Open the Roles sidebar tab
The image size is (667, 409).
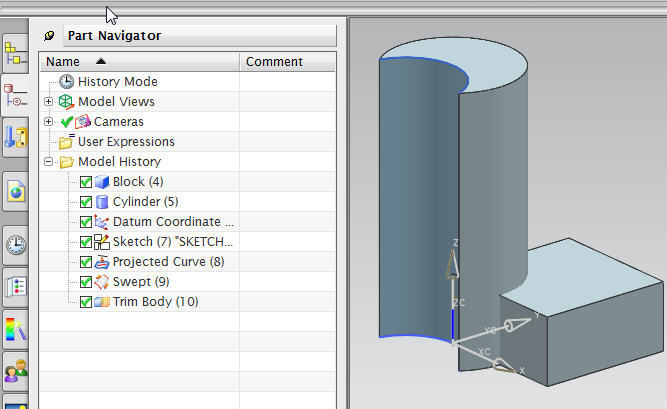pyautogui.click(x=16, y=371)
